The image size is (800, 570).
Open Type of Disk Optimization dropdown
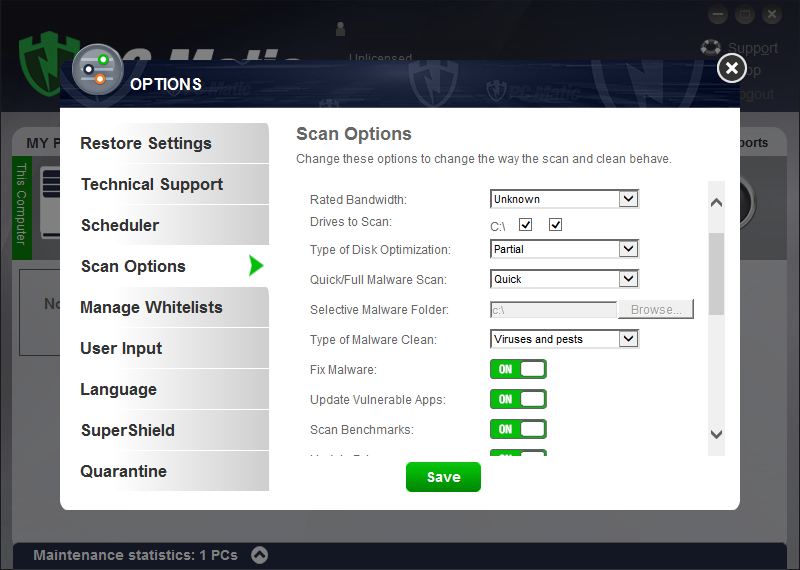[564, 249]
